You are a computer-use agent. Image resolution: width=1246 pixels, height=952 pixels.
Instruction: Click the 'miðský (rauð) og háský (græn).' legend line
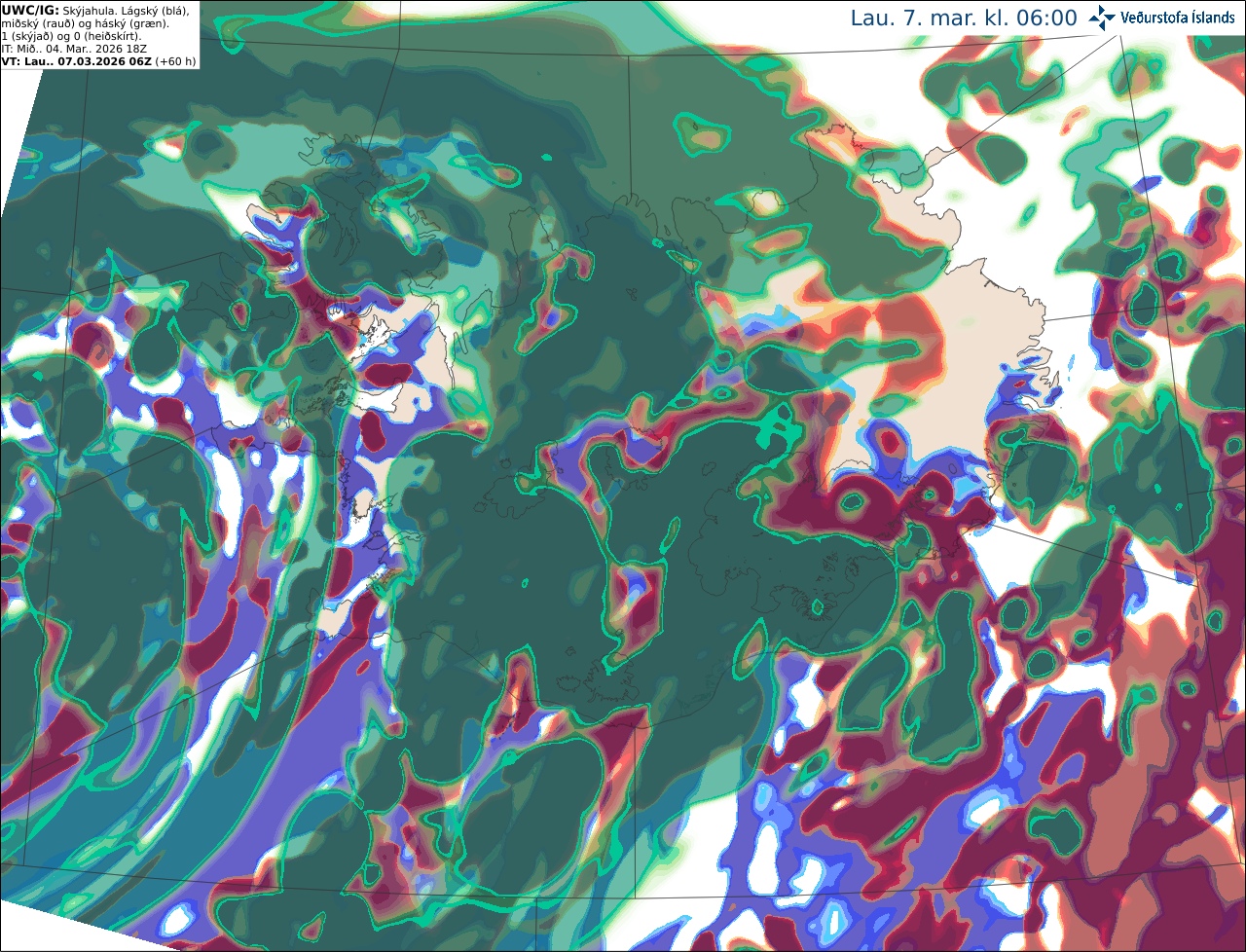[85, 23]
